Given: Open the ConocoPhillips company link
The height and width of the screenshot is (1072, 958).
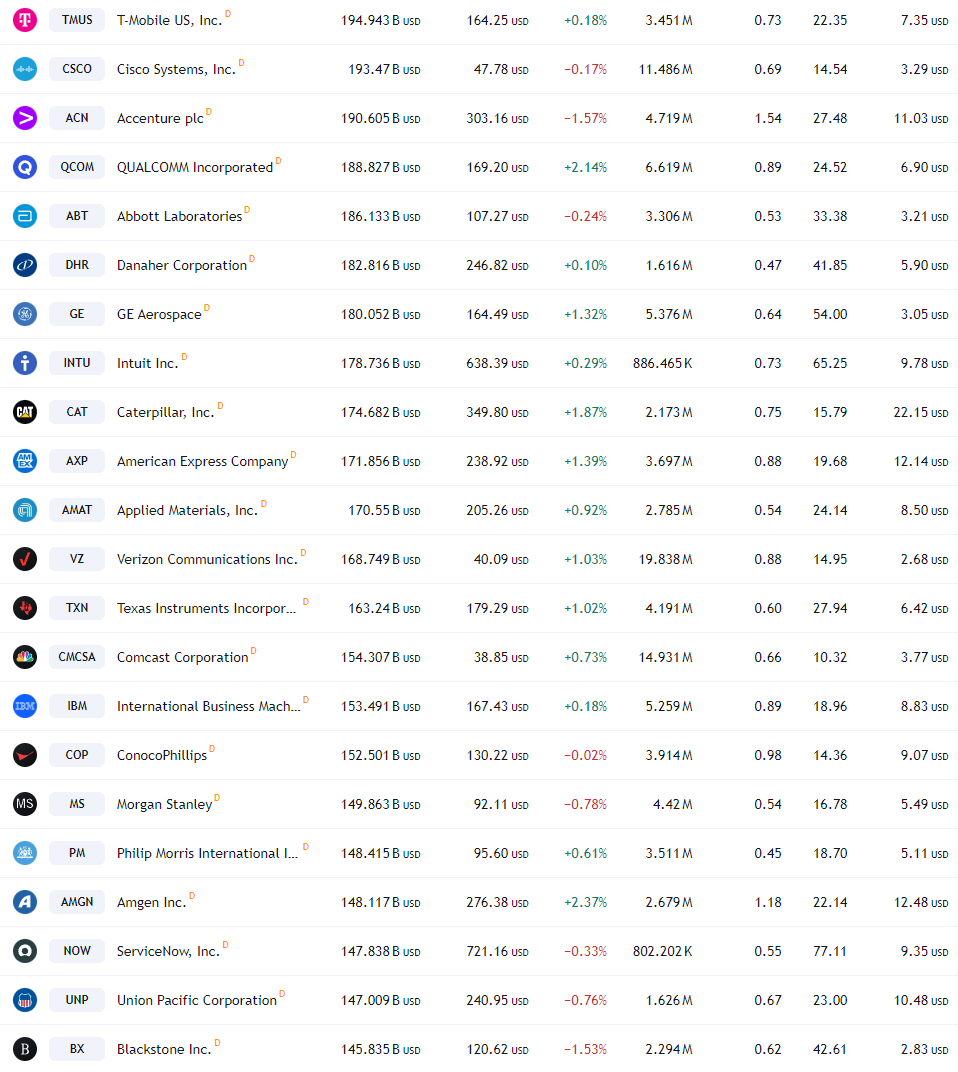Looking at the screenshot, I should click(162, 755).
